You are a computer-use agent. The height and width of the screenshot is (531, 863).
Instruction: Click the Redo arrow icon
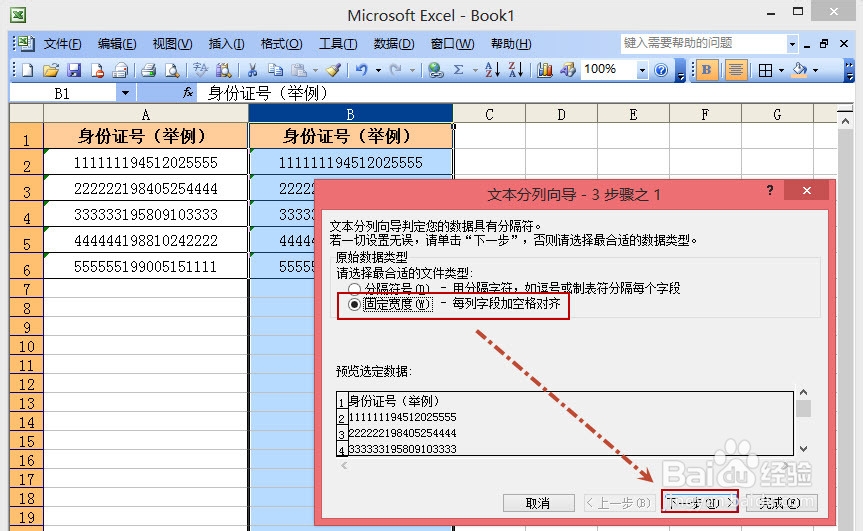pos(395,70)
